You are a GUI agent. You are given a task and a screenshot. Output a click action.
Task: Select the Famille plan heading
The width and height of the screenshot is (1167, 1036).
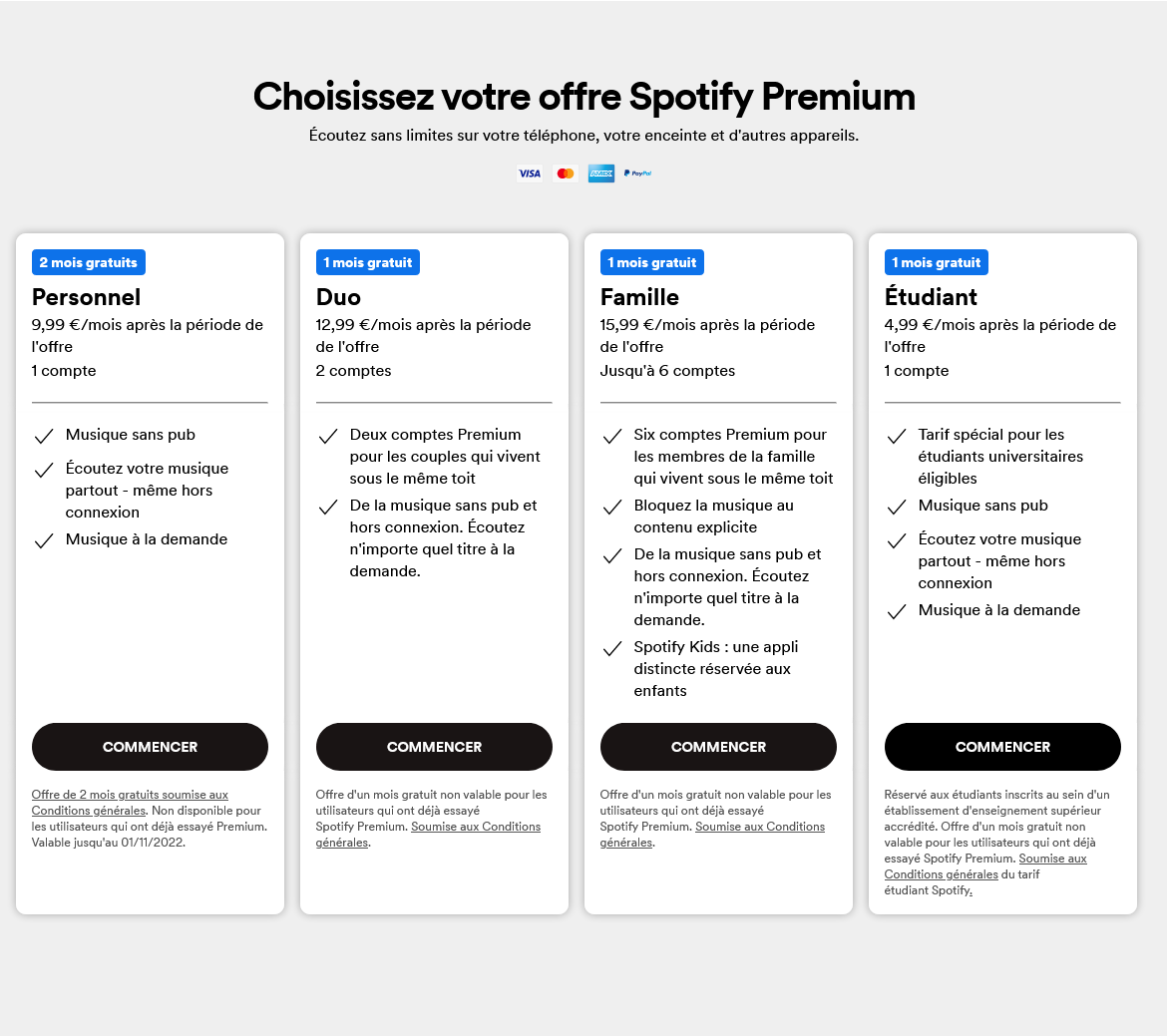[639, 297]
